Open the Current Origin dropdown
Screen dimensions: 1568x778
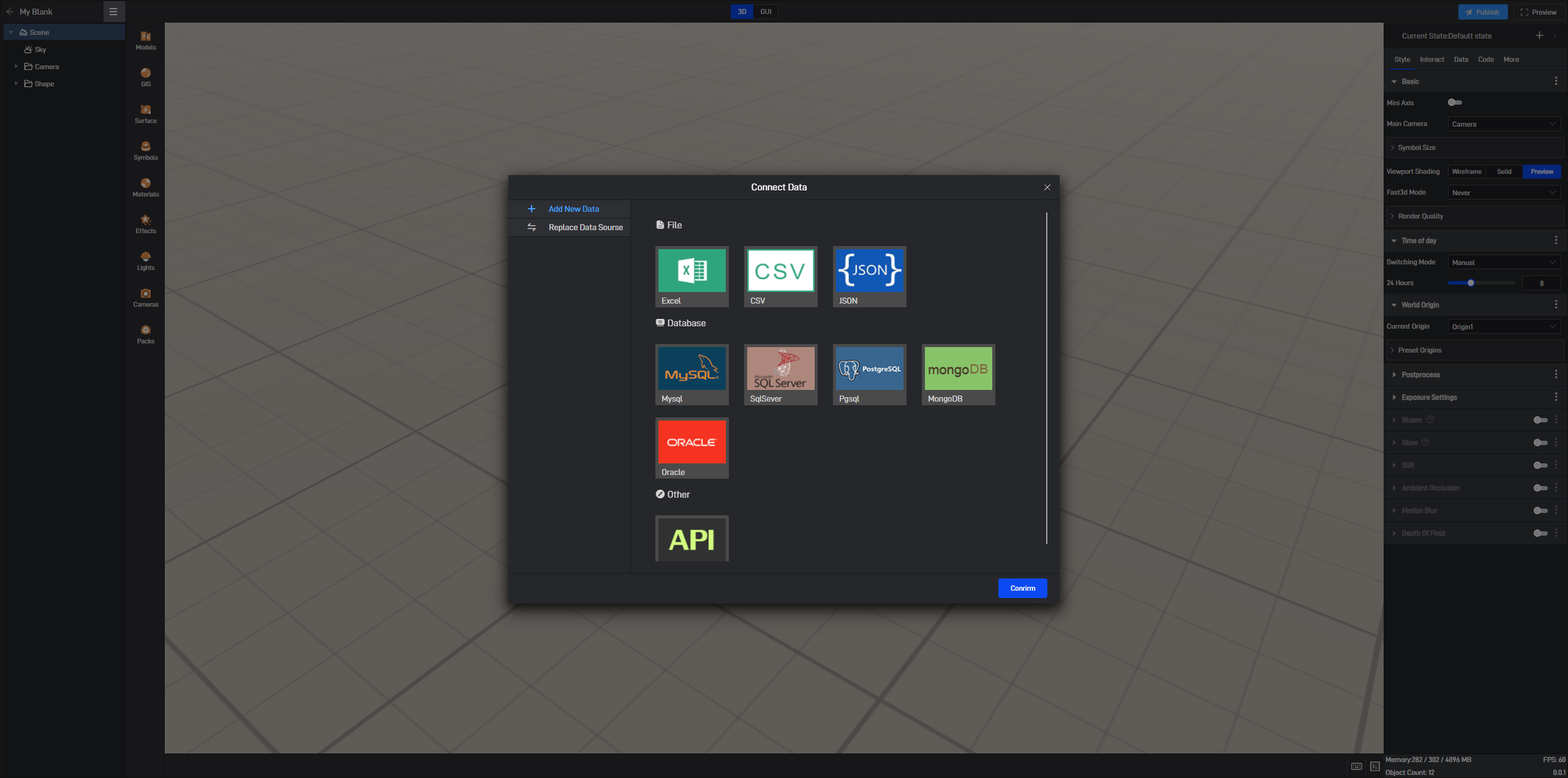[x=1504, y=327]
